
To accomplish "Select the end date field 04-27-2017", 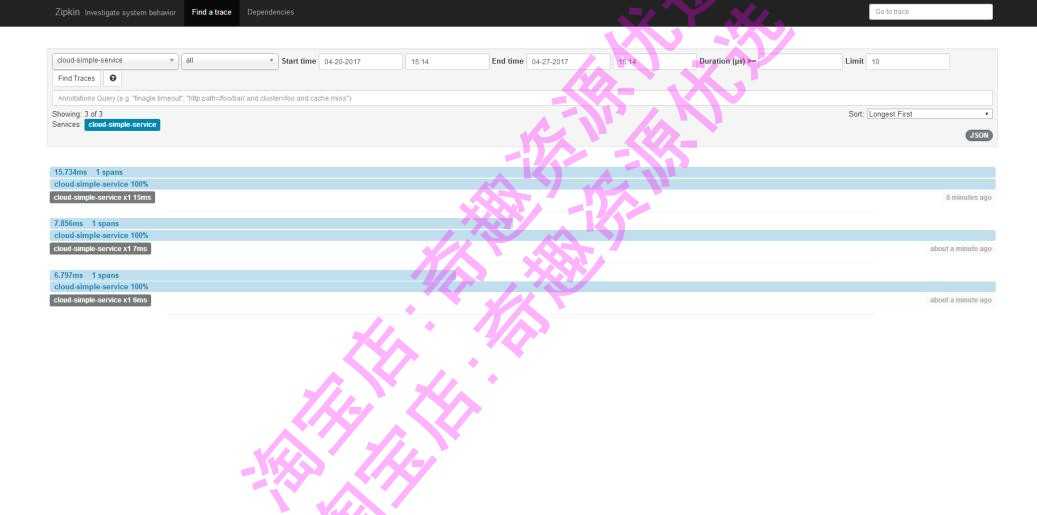I will 568,61.
